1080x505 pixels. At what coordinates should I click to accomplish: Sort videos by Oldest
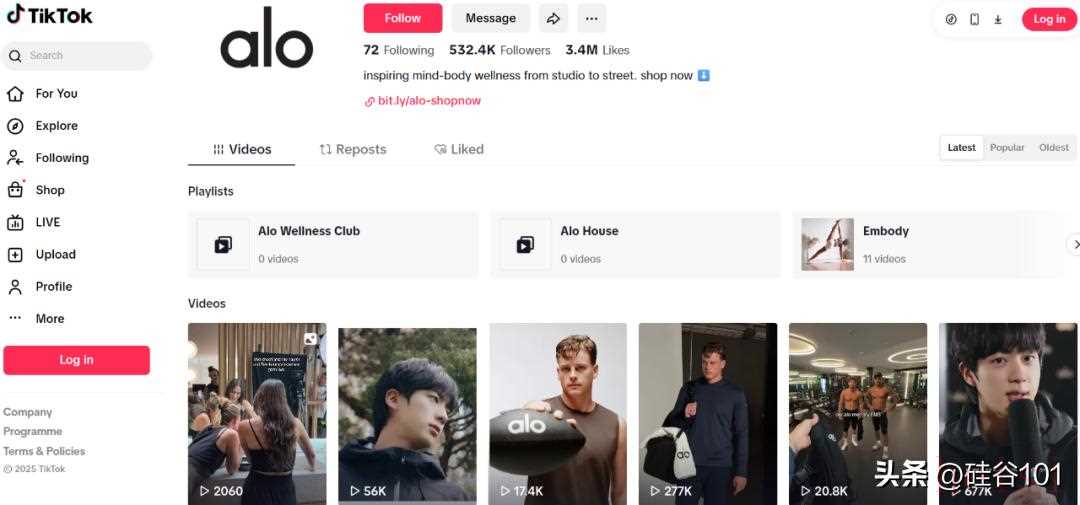click(1054, 147)
